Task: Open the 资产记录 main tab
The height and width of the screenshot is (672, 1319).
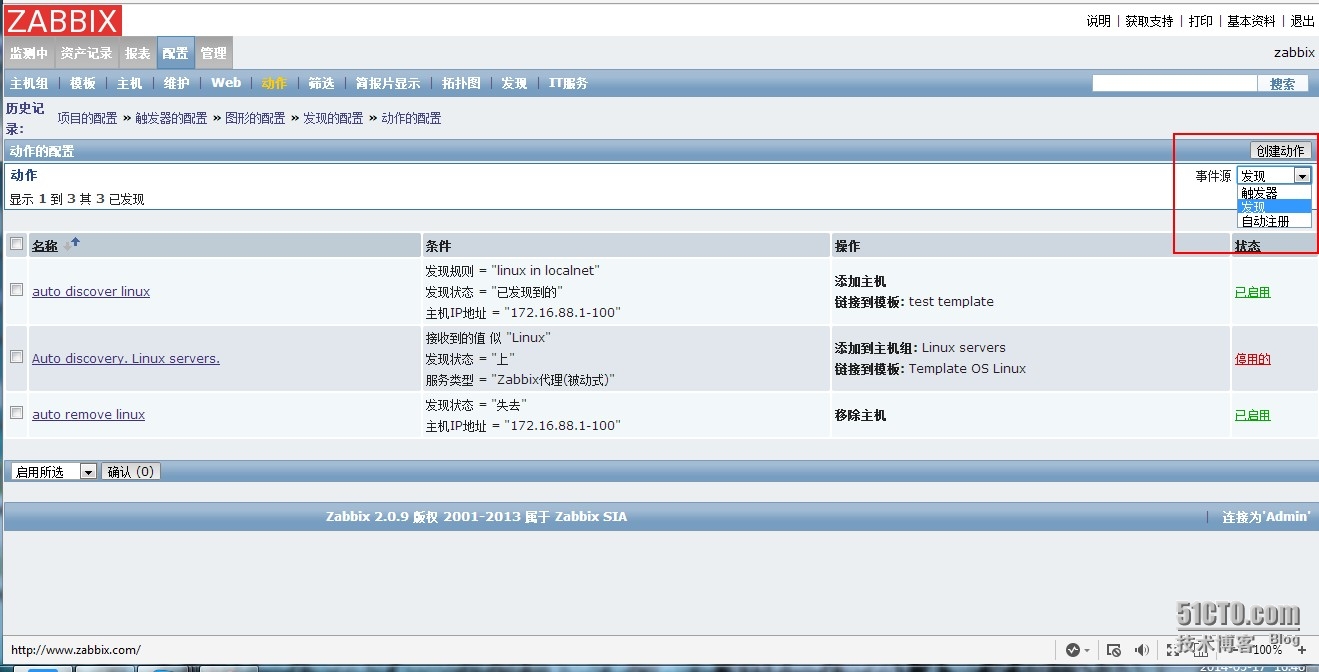Action: click(86, 53)
